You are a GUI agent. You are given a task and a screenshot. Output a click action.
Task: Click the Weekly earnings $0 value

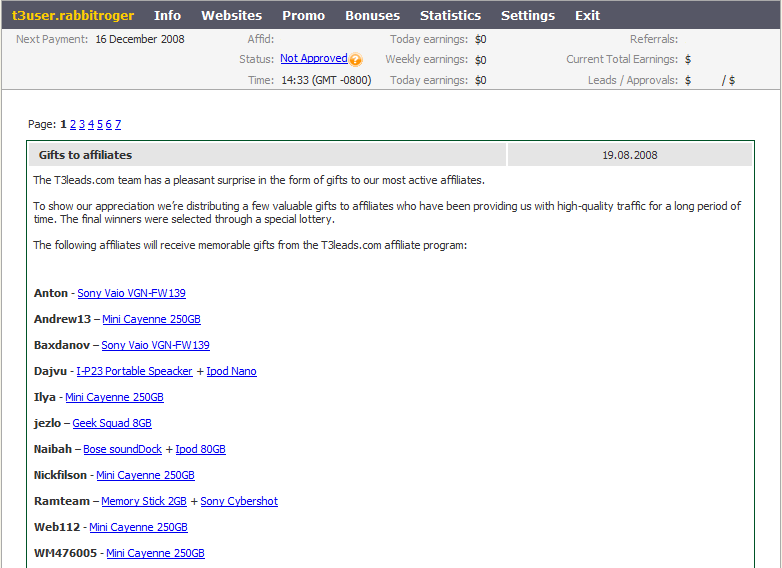(480, 60)
